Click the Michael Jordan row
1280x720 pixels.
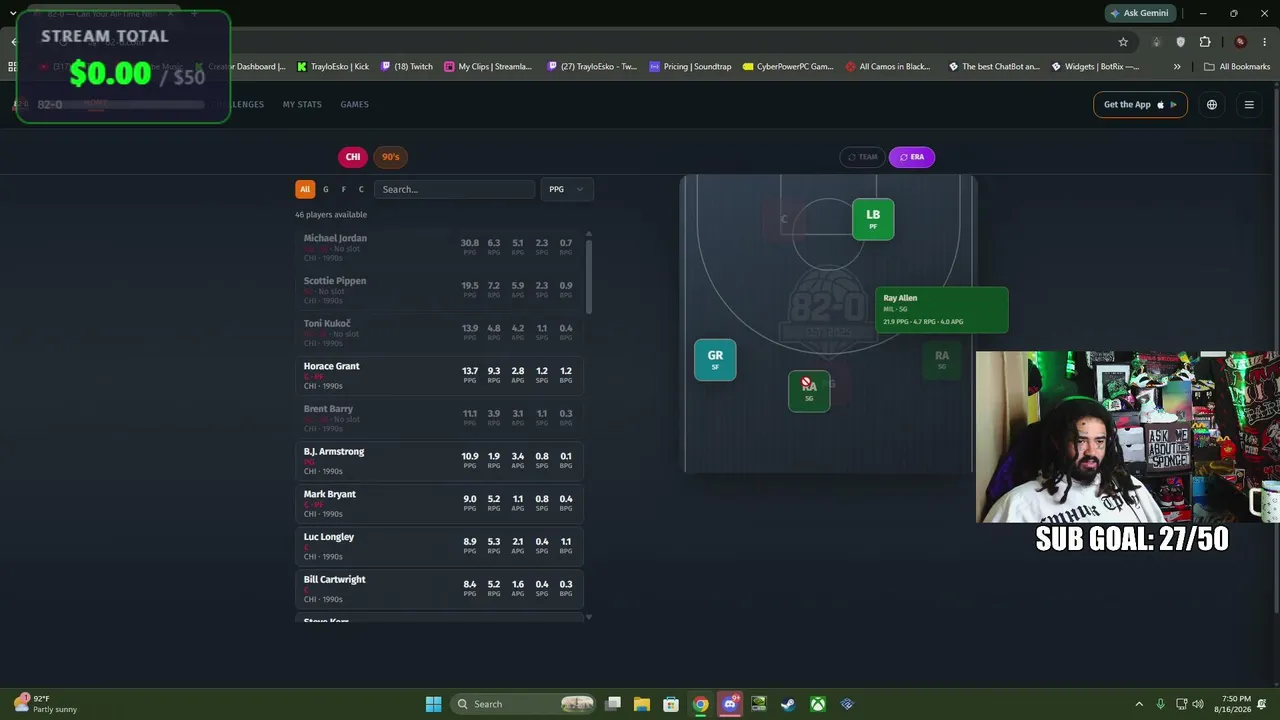click(439, 248)
